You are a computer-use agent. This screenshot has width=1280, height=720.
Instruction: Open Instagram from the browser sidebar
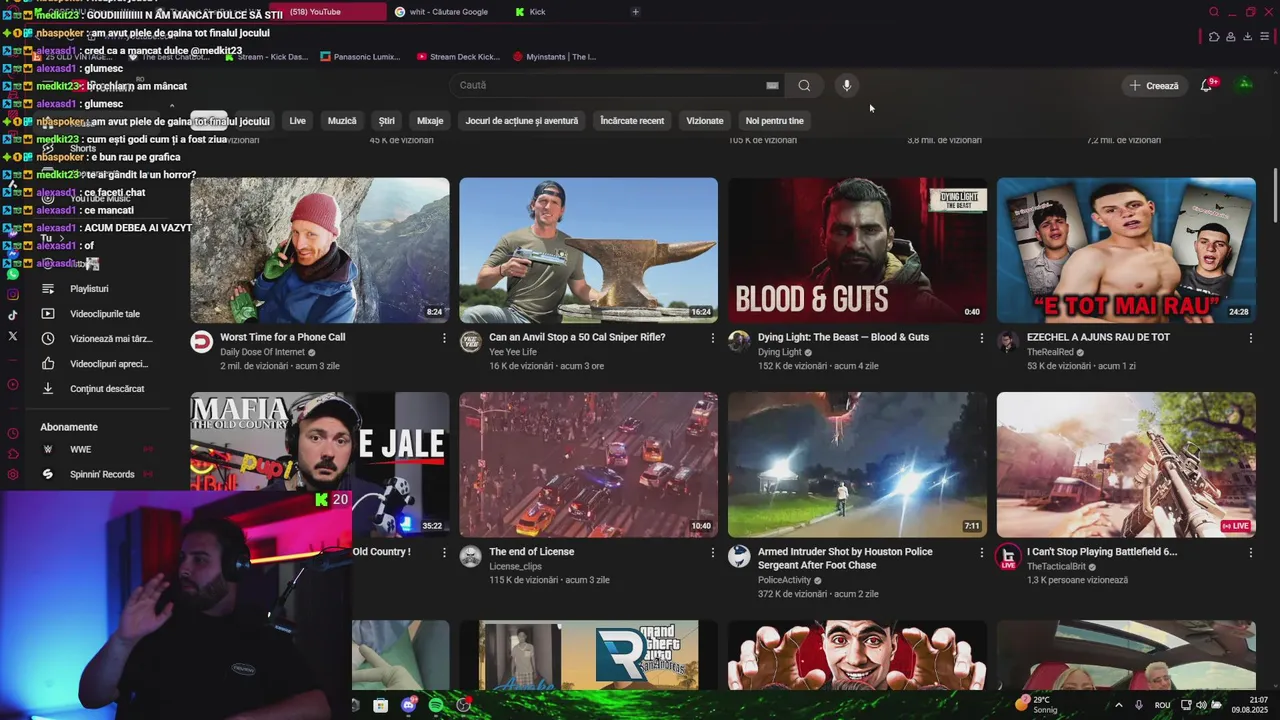pyautogui.click(x=13, y=294)
